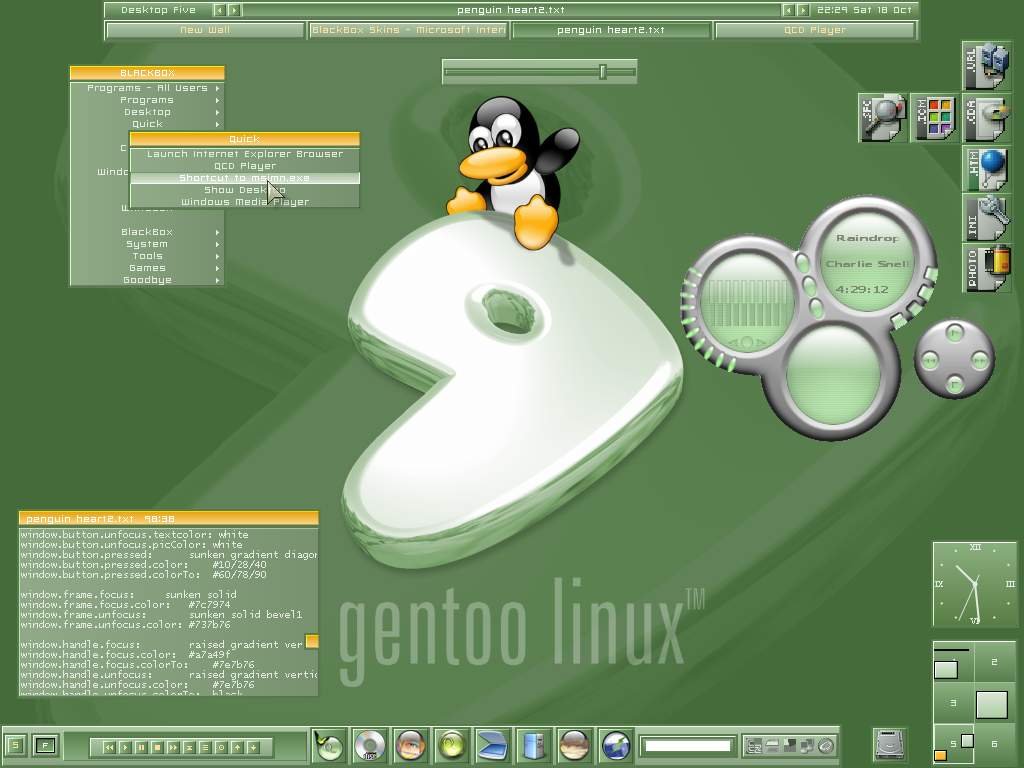Open the .CDA audio track file icon
This screenshot has height=768, width=1024.
coord(986,118)
